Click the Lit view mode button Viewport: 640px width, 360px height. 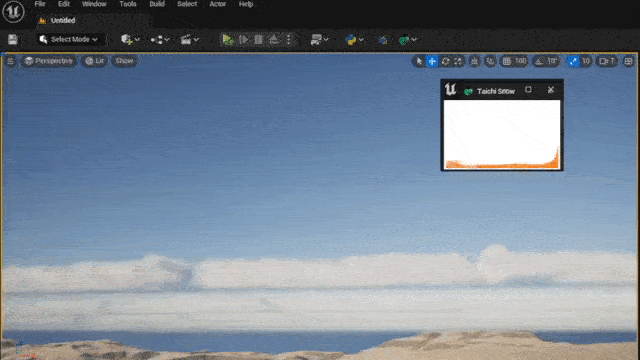pos(95,61)
